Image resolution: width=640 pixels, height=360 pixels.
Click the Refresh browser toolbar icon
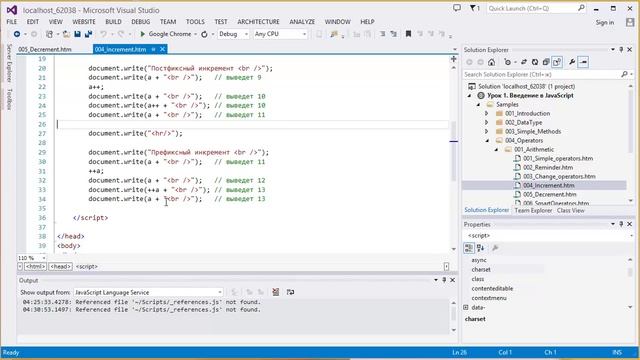204,34
